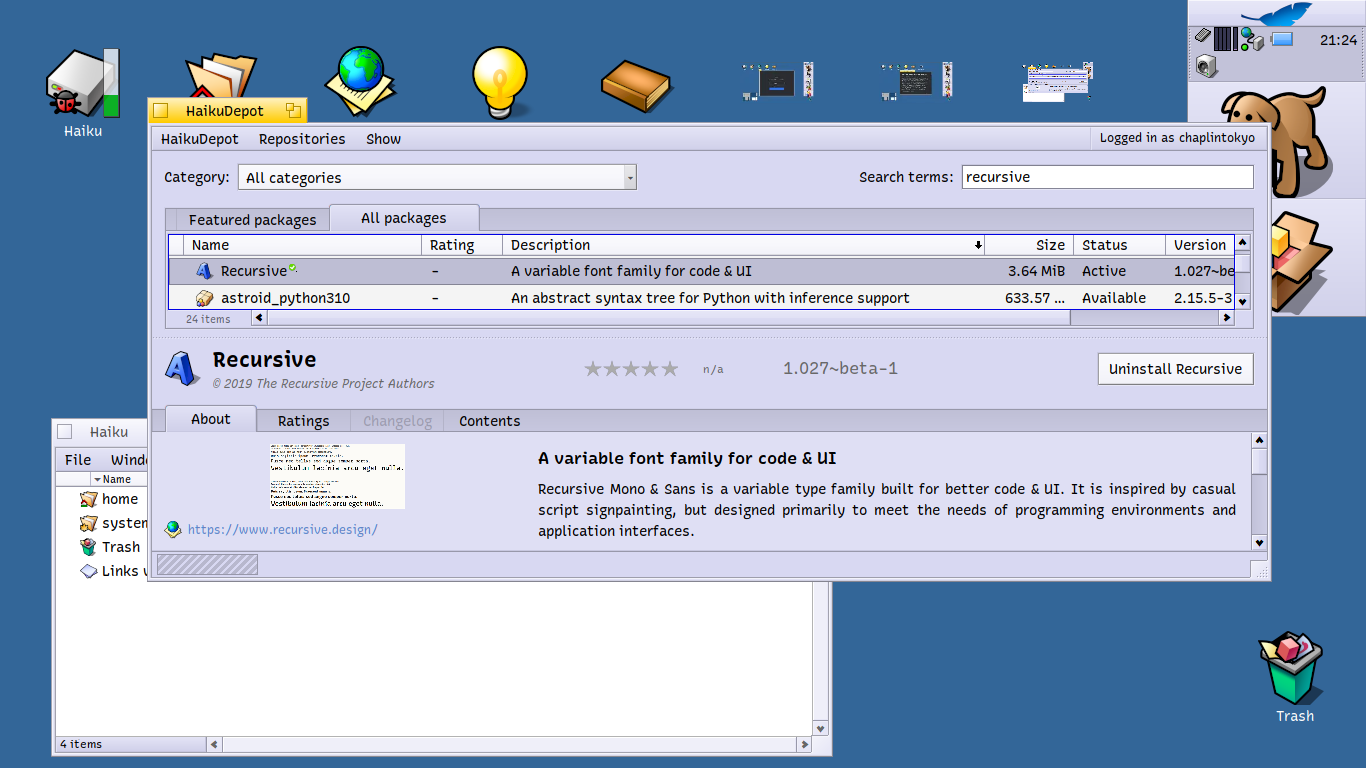Open the blue feather Deskbar menu
Image resolution: width=1366 pixels, height=768 pixels.
point(1276,14)
